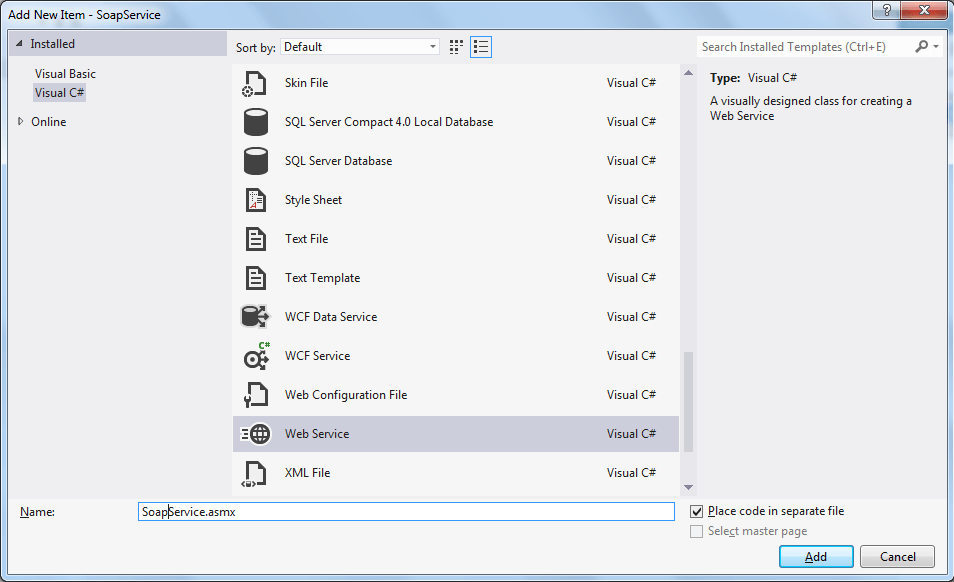Click the Web Service globe icon
Viewport: 954px width, 582px height.
[x=256, y=434]
